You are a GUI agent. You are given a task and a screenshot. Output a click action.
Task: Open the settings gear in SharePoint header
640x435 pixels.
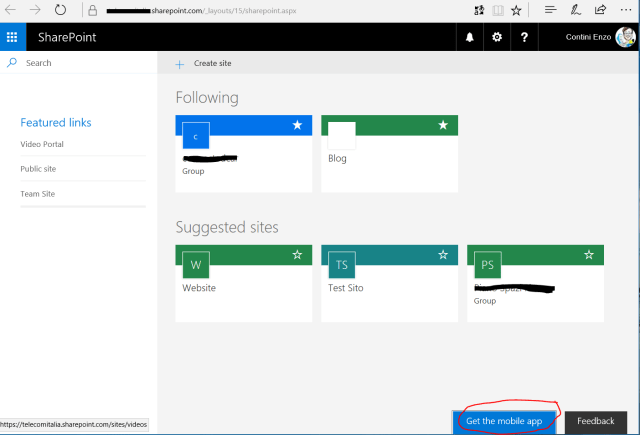pyautogui.click(x=497, y=37)
